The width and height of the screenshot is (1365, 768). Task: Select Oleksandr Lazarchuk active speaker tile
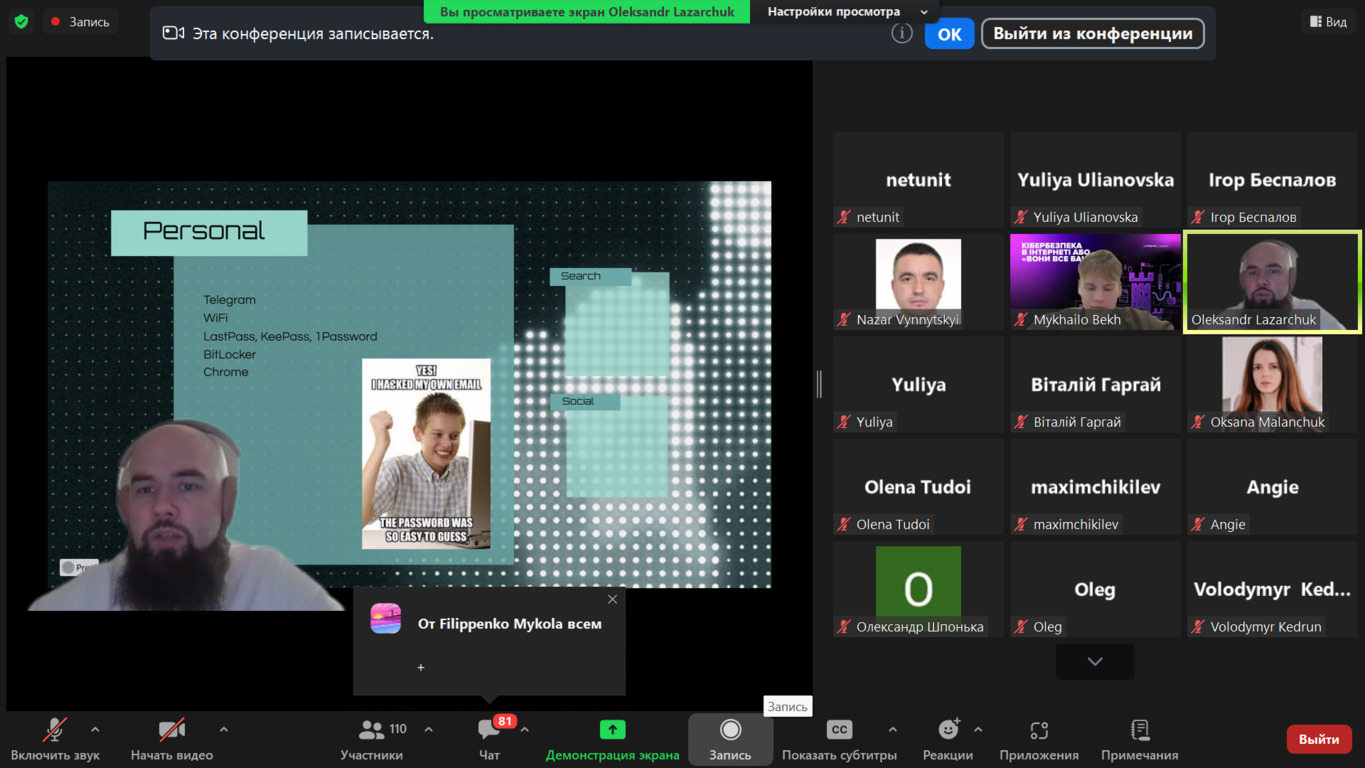(x=1272, y=282)
